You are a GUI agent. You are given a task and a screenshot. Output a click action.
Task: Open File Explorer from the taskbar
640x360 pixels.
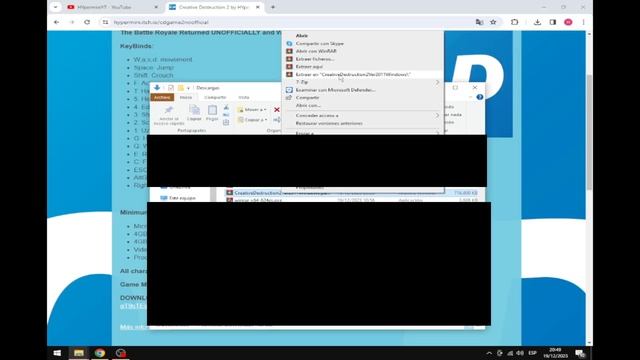(x=79, y=353)
